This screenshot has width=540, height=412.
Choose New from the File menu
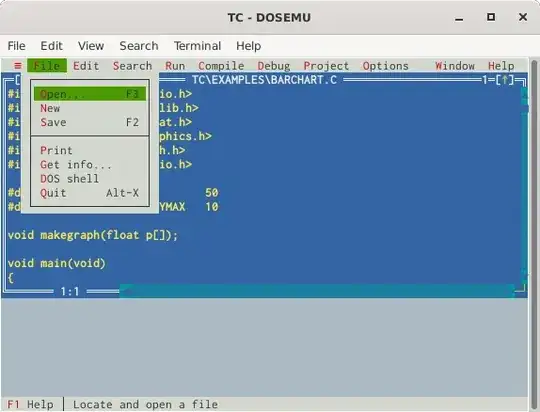point(90,108)
